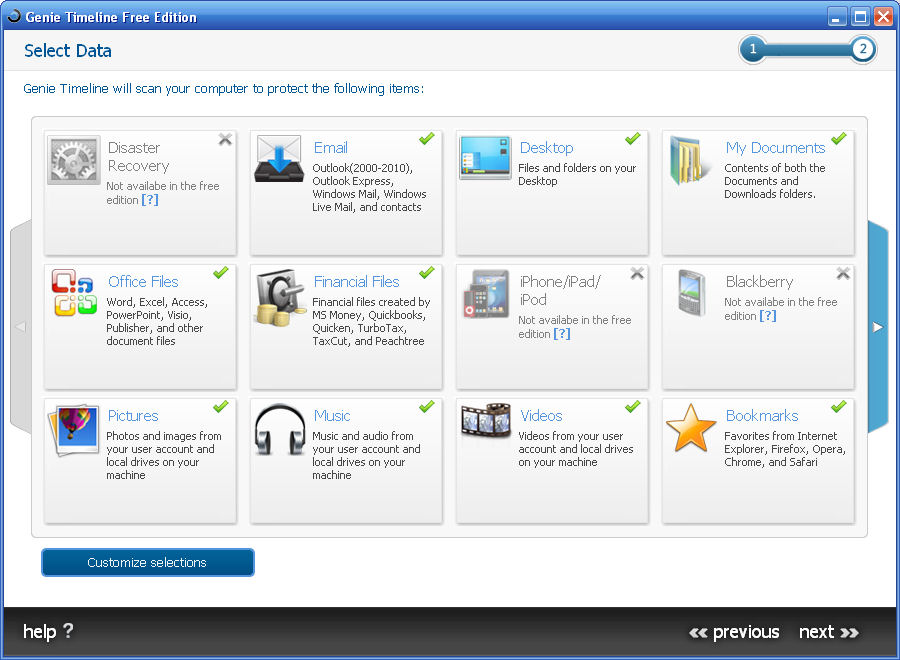Click the Pictures balloon photo icon

(74, 430)
